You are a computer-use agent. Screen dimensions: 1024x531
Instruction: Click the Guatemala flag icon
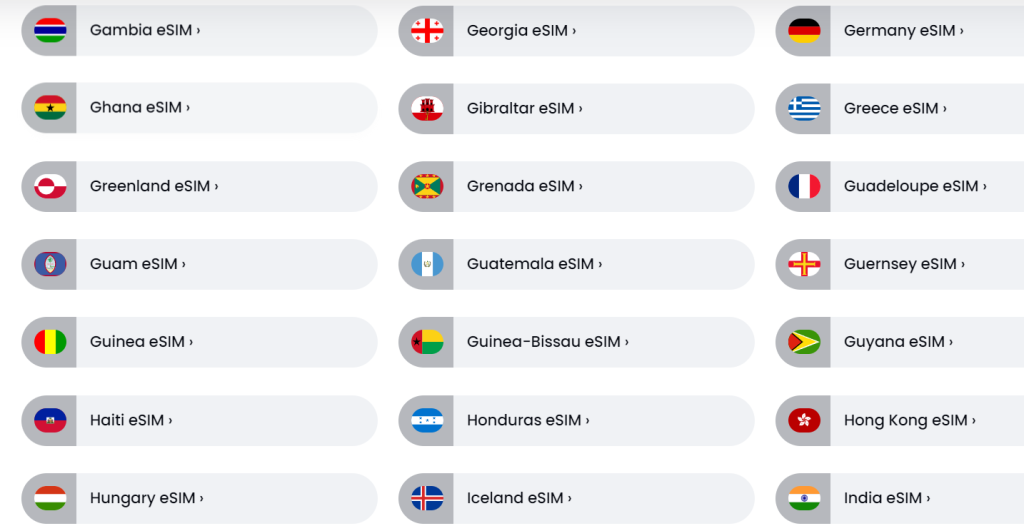click(427, 264)
